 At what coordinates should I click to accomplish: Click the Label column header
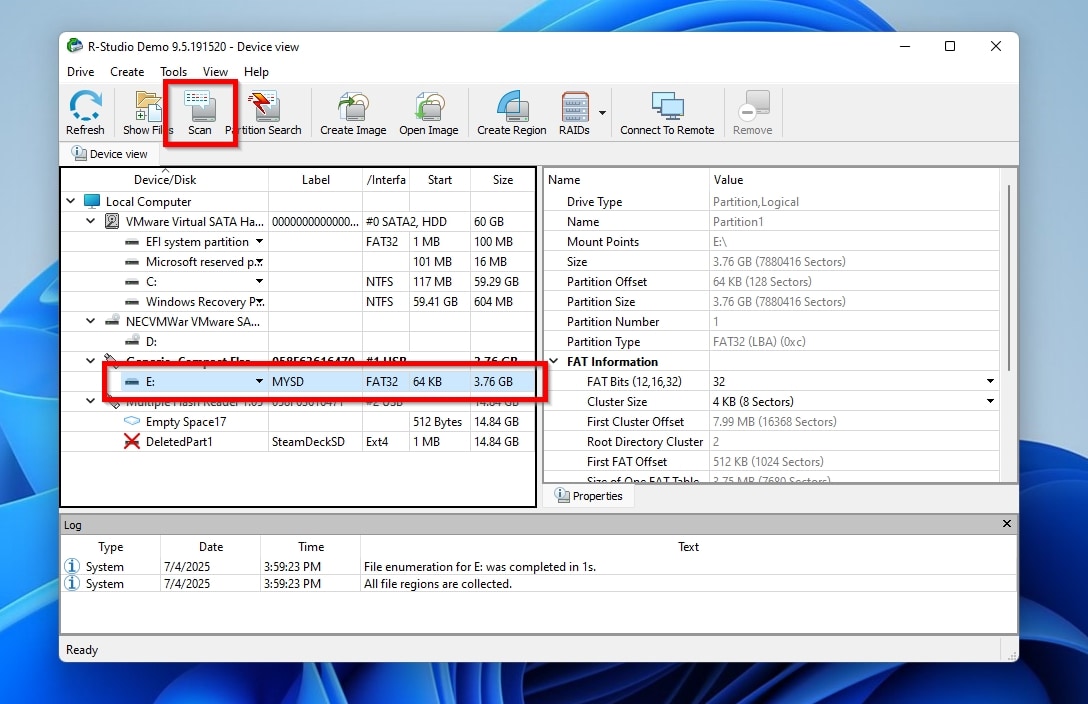click(x=316, y=180)
